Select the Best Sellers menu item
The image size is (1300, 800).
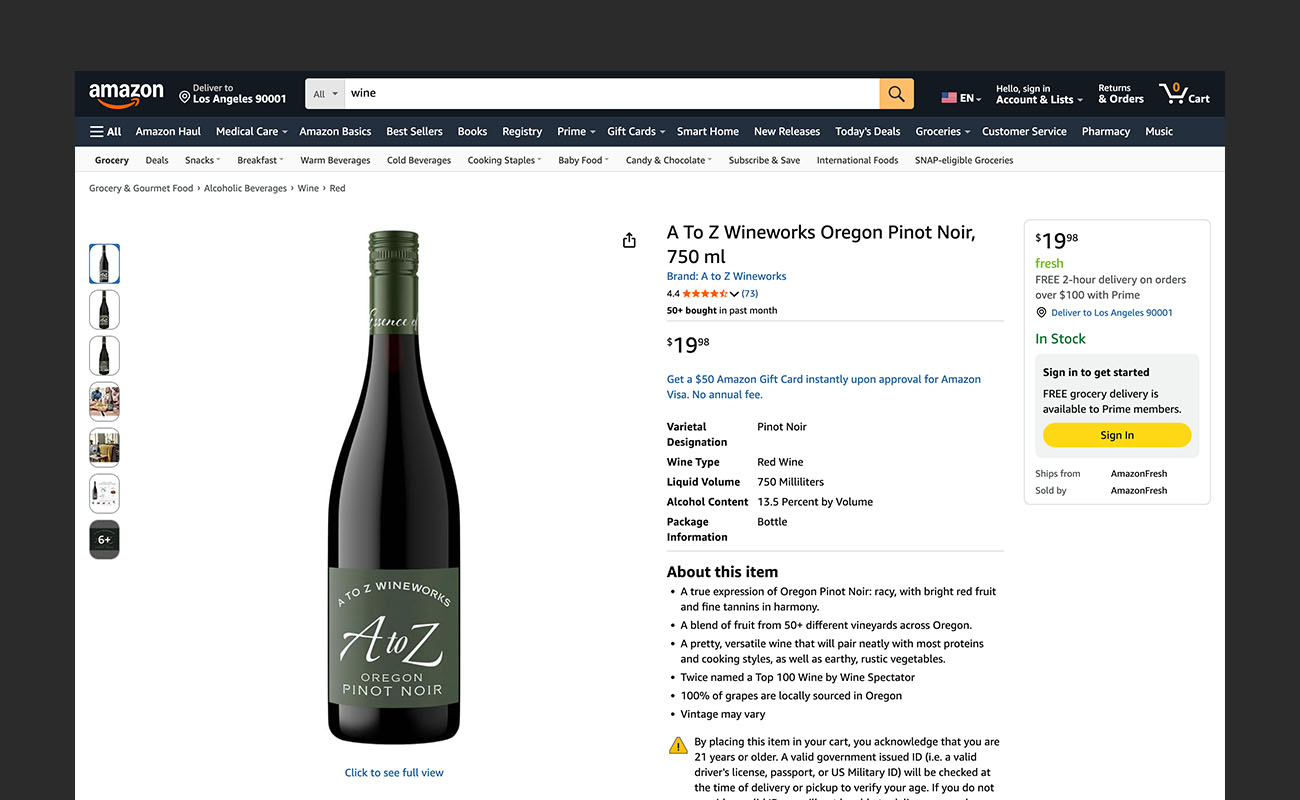coord(414,131)
